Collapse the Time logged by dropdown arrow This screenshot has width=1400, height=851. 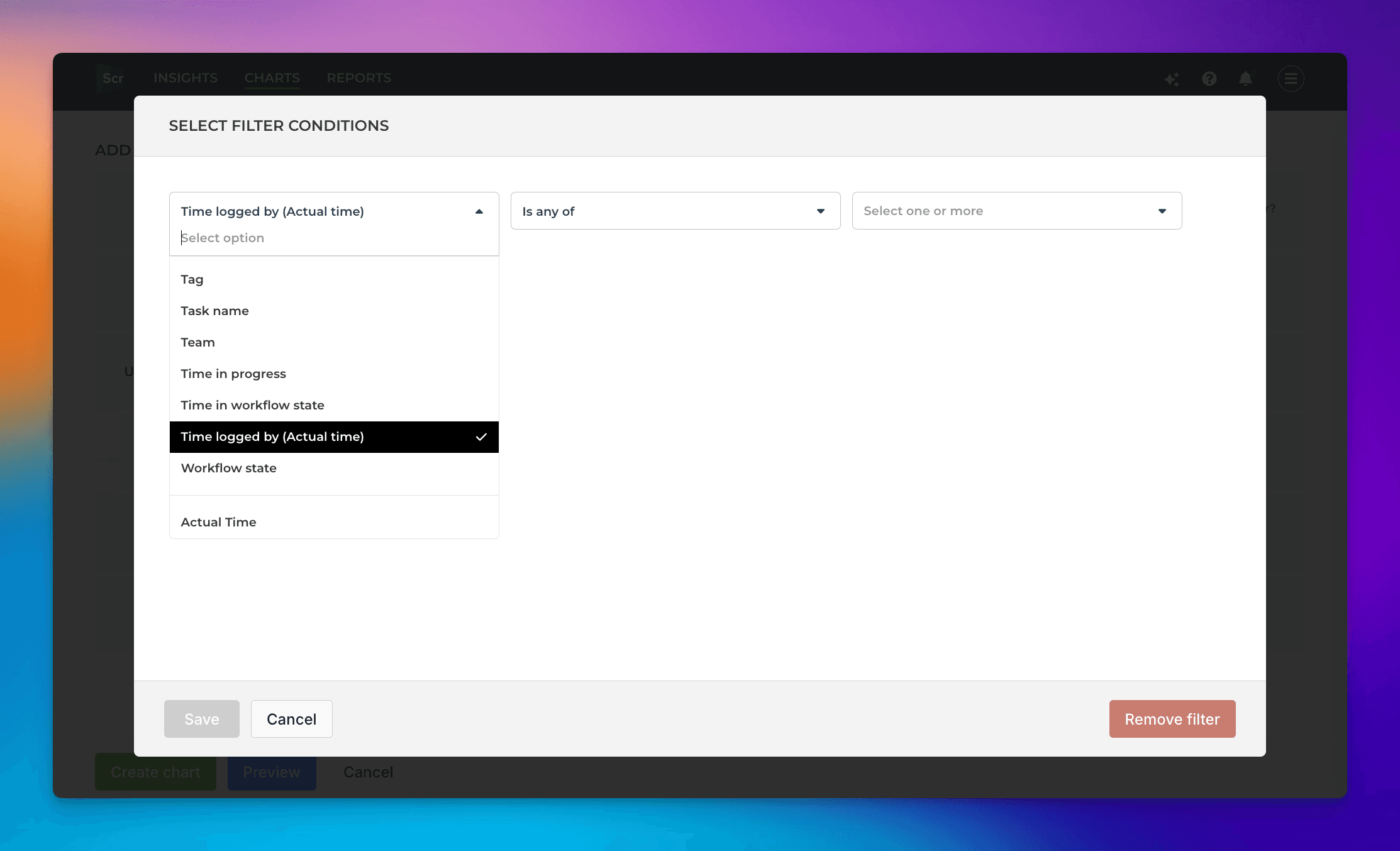tap(479, 211)
